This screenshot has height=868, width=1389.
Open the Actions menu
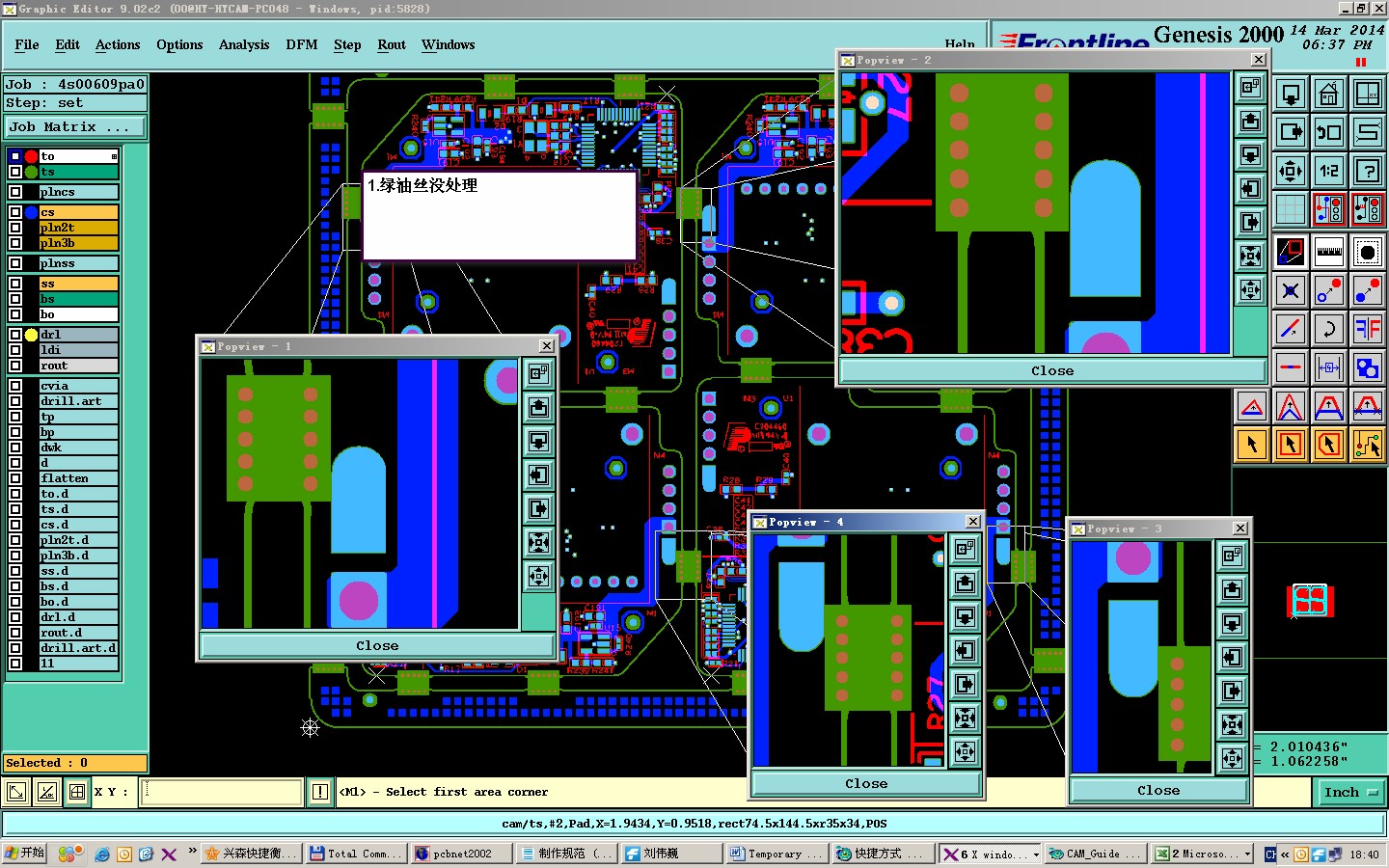coord(118,44)
